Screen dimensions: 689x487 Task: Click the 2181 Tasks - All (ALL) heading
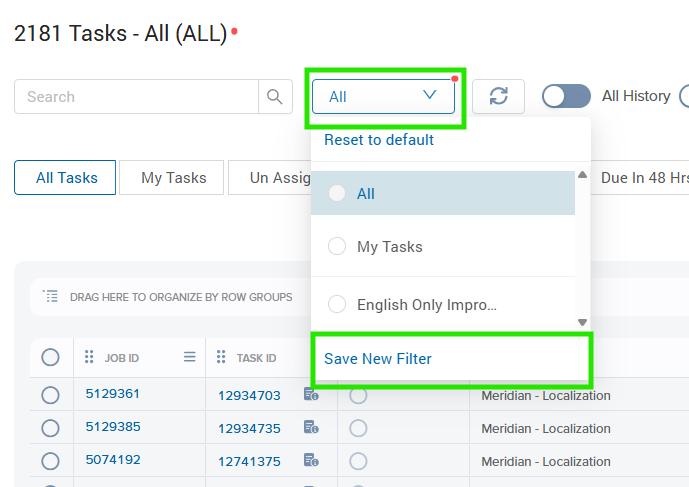tap(120, 33)
